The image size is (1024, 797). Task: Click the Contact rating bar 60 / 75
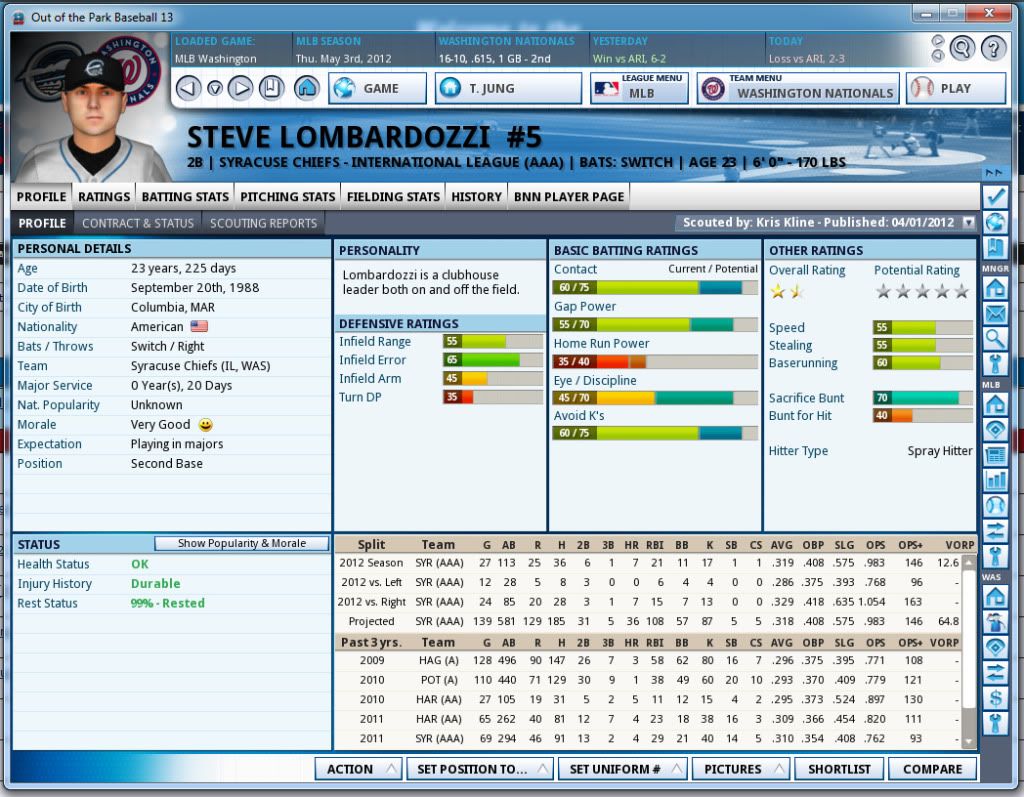pyautogui.click(x=655, y=287)
